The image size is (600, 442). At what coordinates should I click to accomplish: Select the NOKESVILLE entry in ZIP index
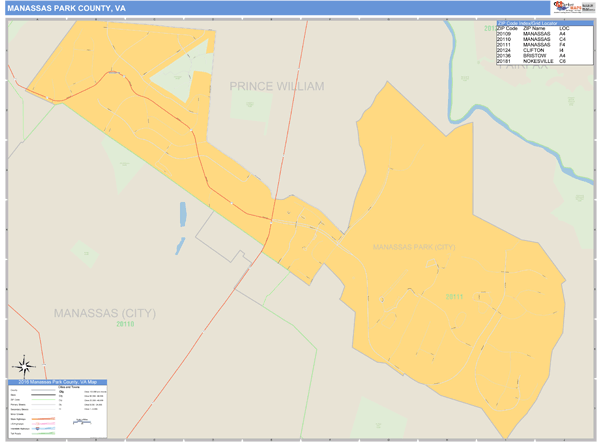tap(538, 61)
